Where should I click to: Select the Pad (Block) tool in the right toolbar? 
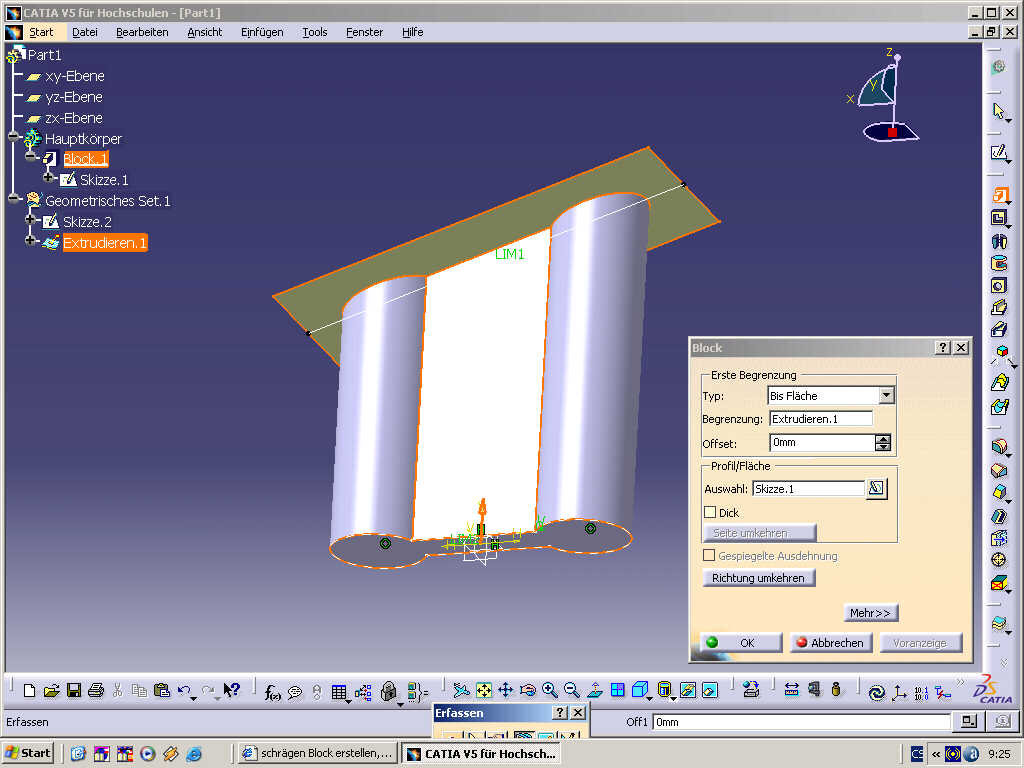tap(999, 195)
